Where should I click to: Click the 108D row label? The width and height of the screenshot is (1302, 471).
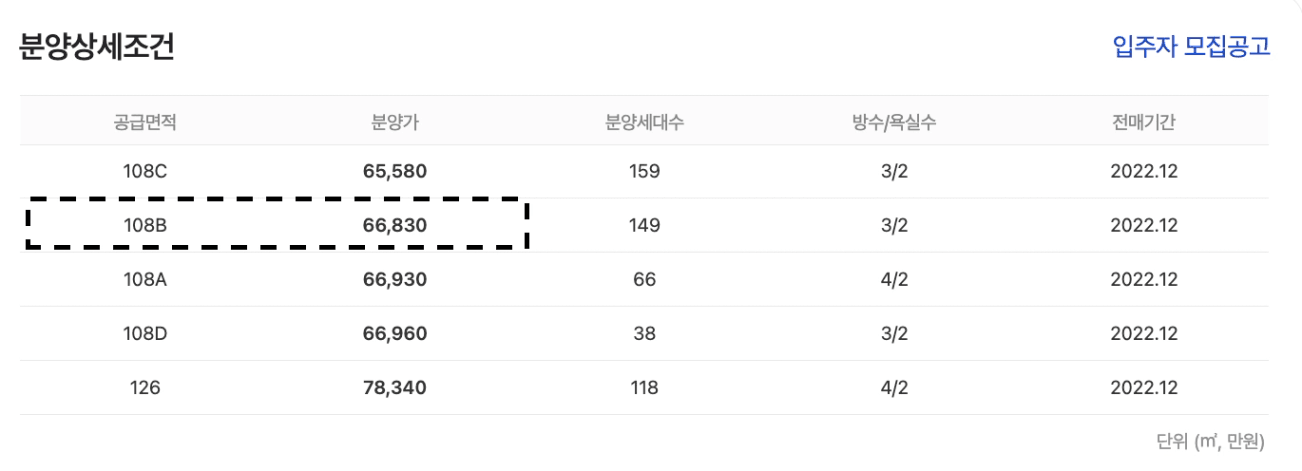(145, 333)
